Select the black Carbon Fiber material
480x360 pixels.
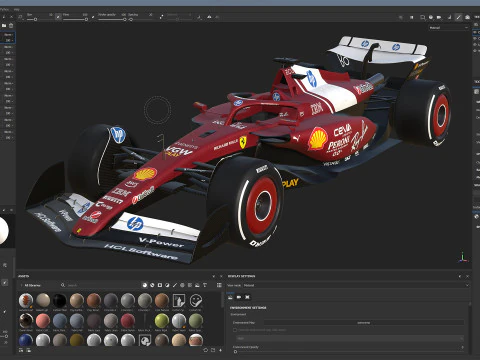(60, 301)
